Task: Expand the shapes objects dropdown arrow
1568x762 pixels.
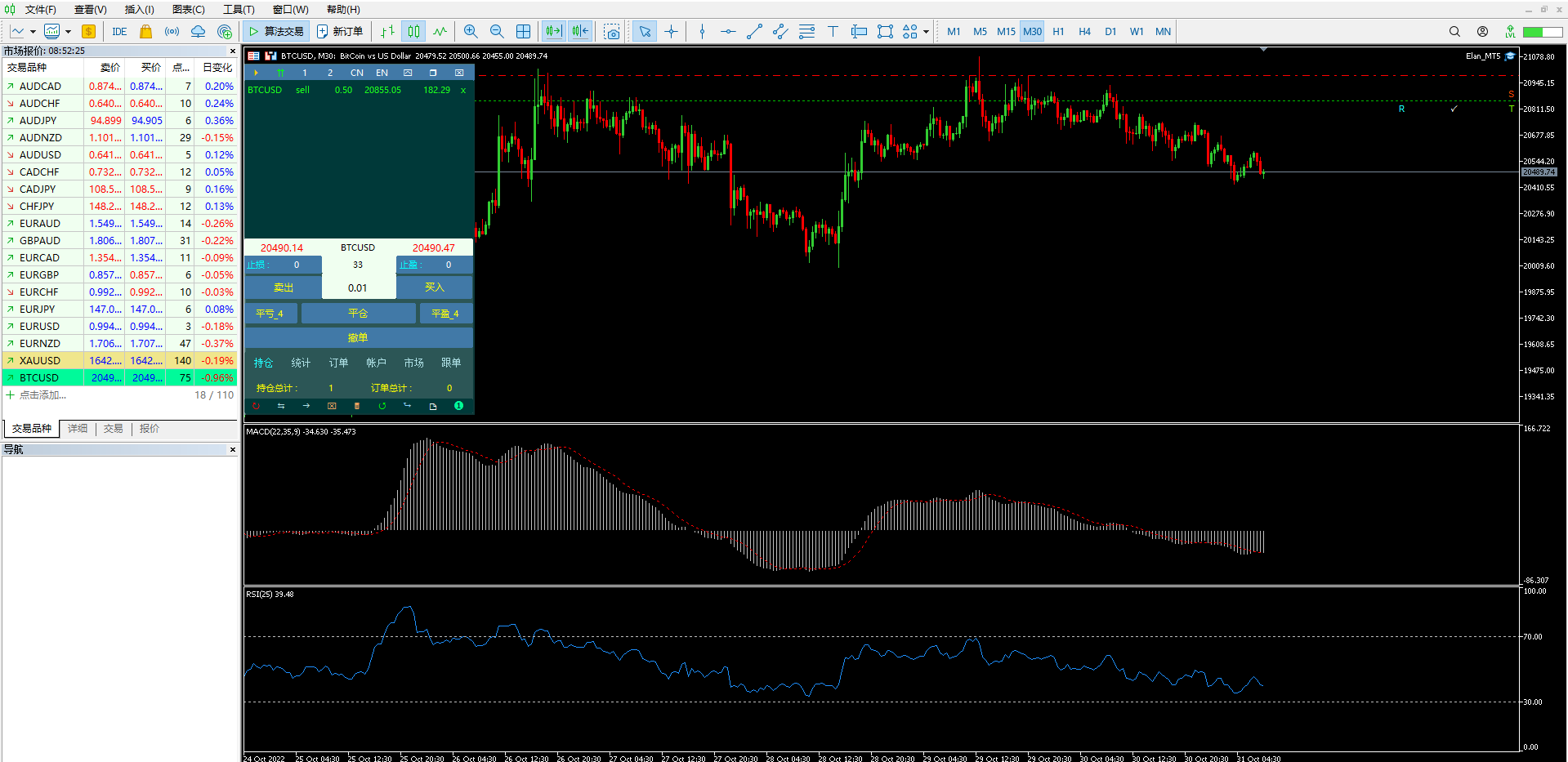Action: 926,32
